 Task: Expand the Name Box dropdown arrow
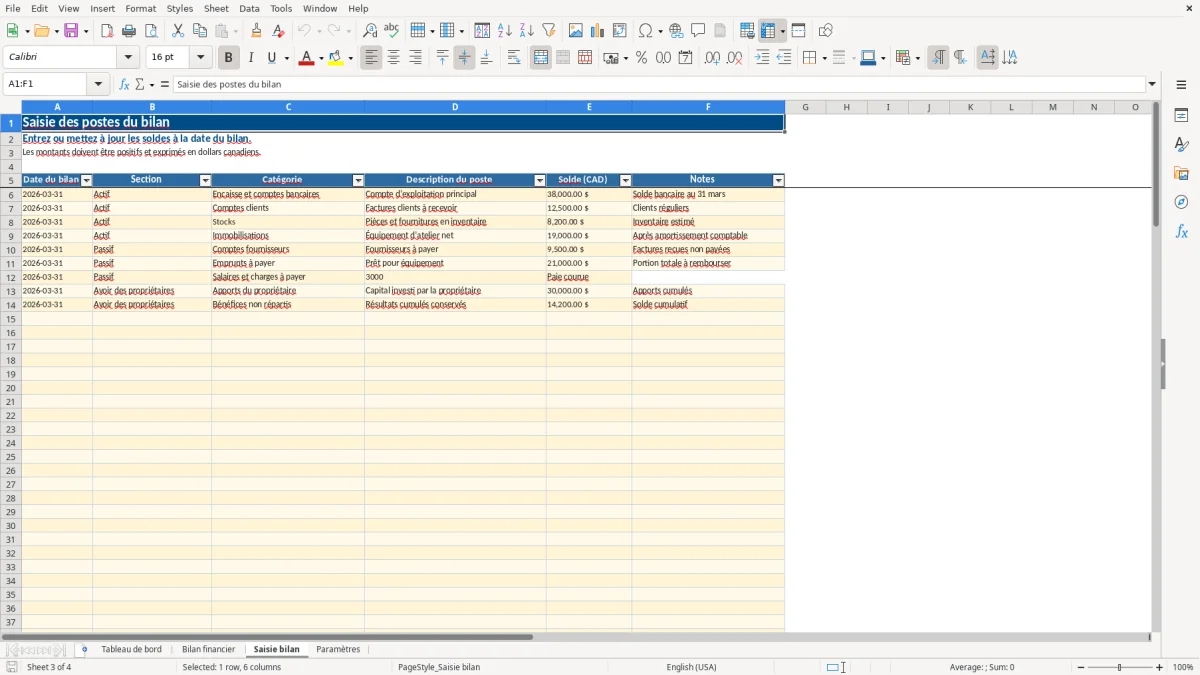(x=98, y=85)
